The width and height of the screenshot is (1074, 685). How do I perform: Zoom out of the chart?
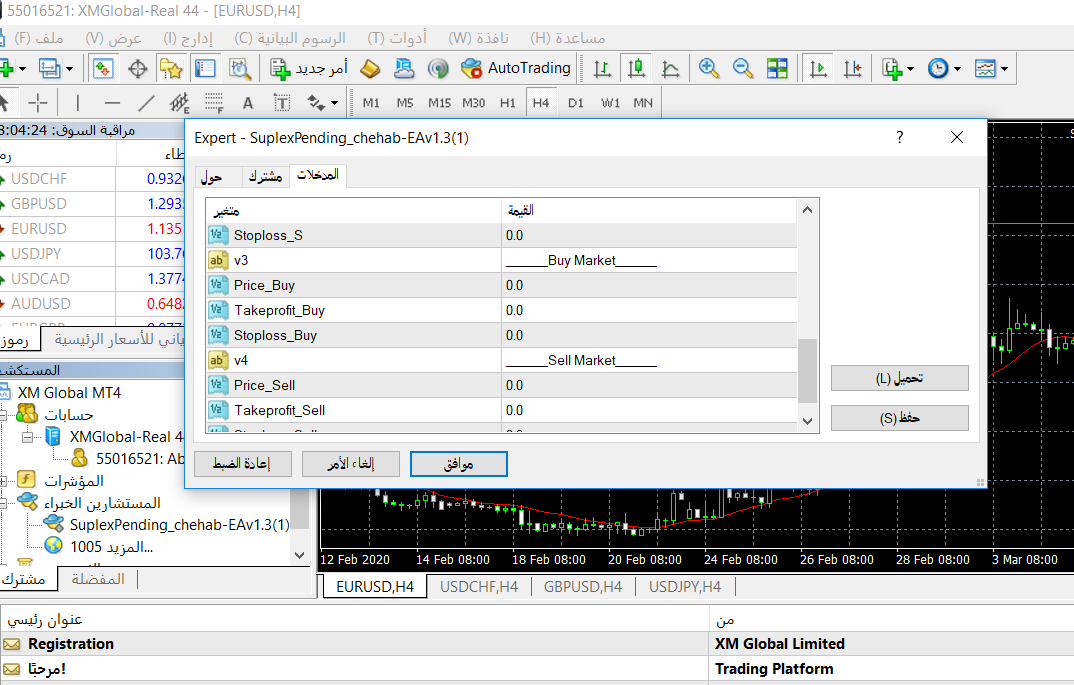(x=742, y=68)
